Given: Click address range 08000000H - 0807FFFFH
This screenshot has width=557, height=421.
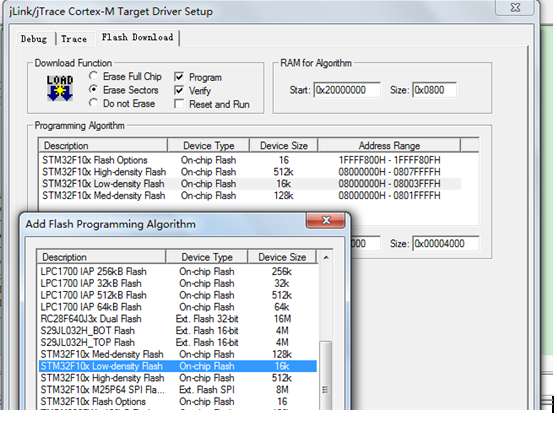Looking at the screenshot, I should 389,172.
